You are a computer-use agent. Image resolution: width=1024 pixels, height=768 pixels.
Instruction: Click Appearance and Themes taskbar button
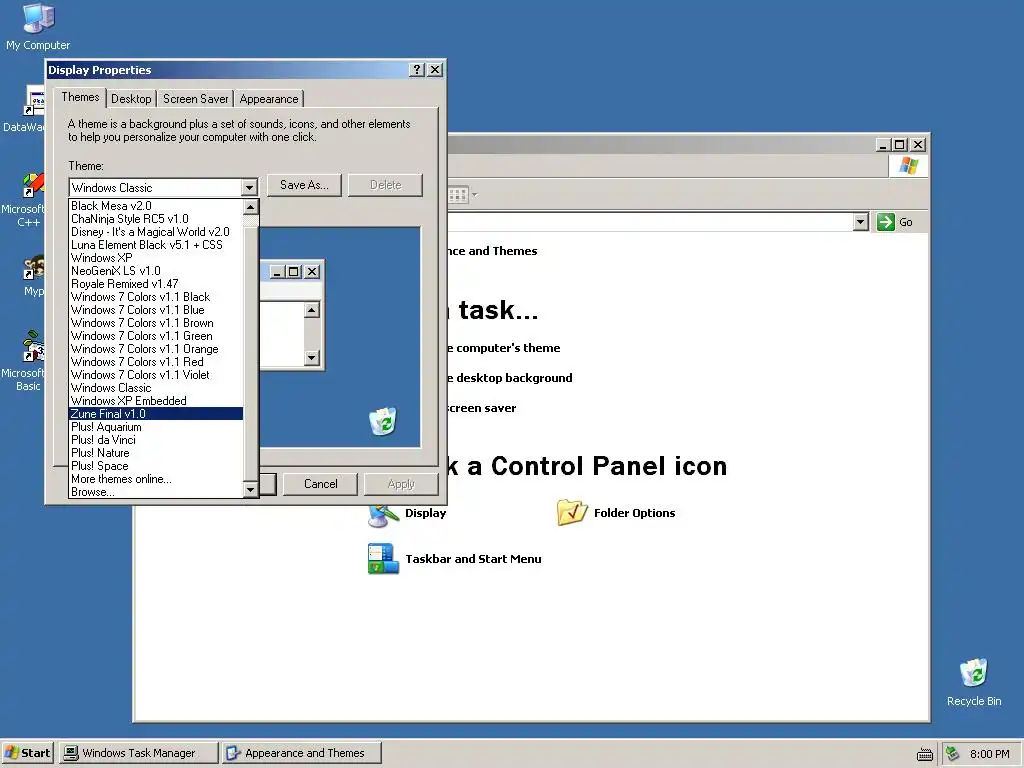pyautogui.click(x=302, y=753)
